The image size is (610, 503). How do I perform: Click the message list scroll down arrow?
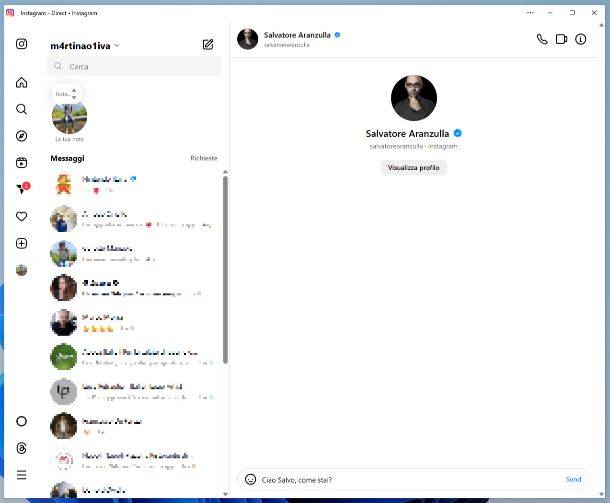click(x=225, y=494)
